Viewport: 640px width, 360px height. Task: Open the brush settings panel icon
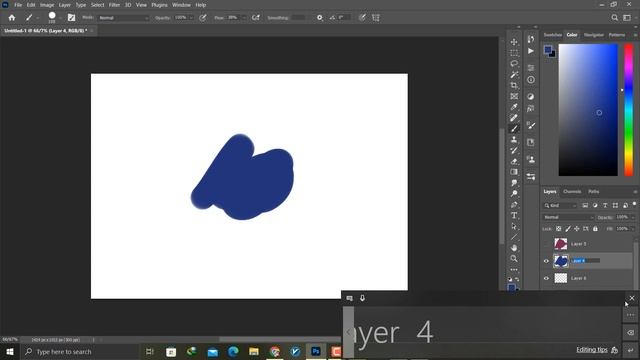click(71, 18)
